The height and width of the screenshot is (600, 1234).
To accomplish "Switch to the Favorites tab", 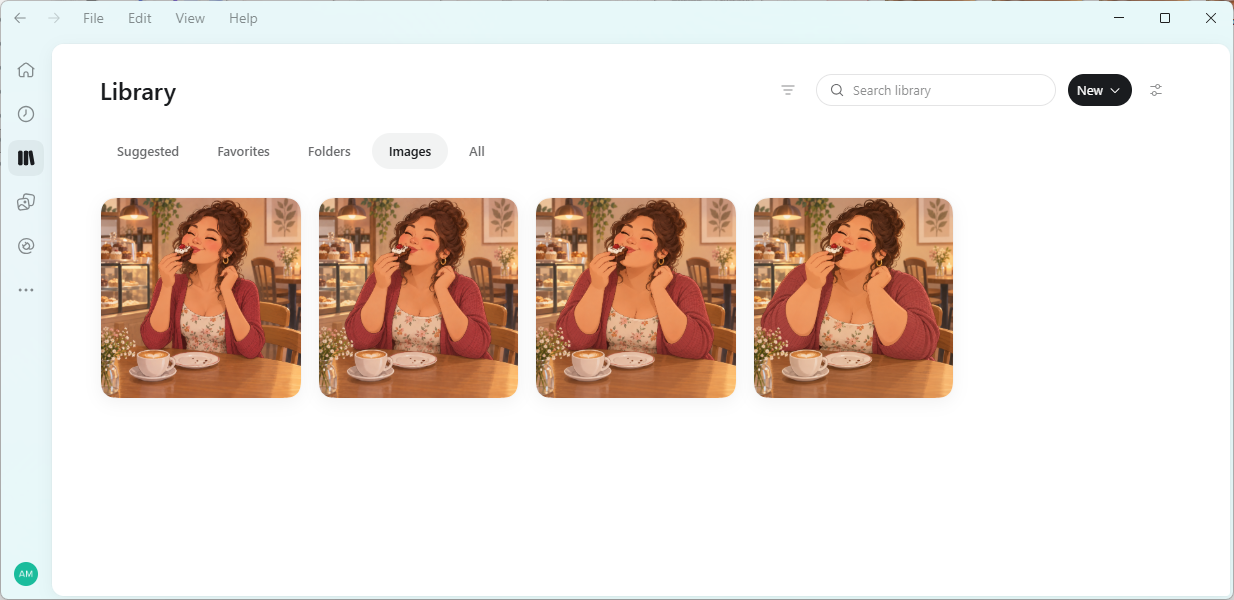I will coord(244,152).
